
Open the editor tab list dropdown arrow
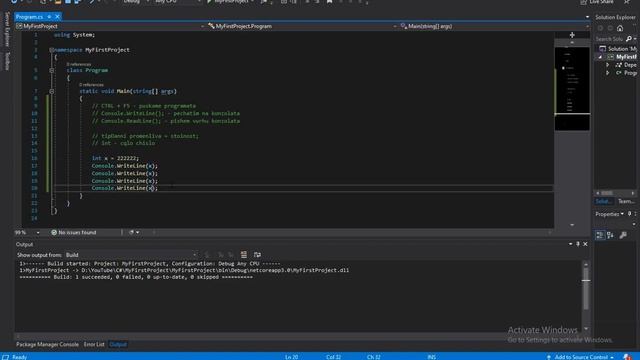[x=587, y=17]
